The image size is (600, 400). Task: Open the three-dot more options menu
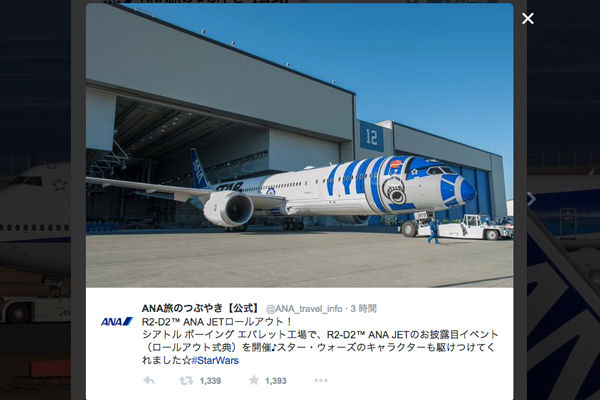coord(321,380)
